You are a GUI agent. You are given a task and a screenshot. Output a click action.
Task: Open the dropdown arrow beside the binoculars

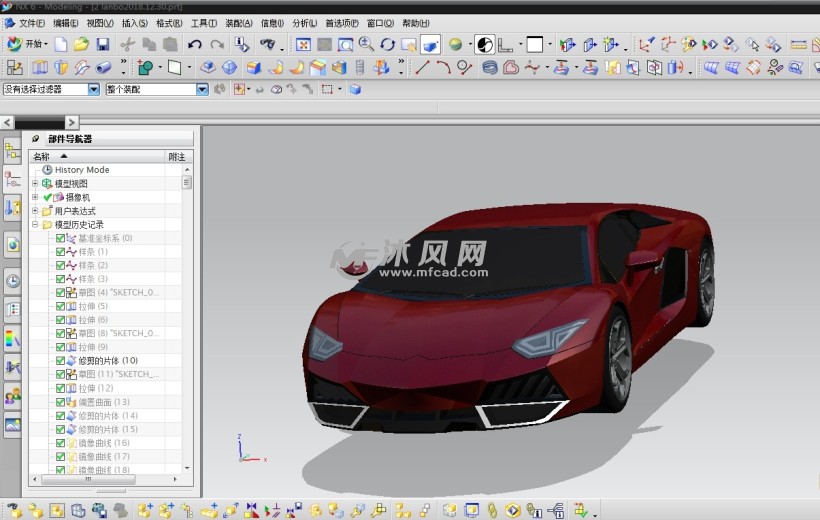coord(282,49)
